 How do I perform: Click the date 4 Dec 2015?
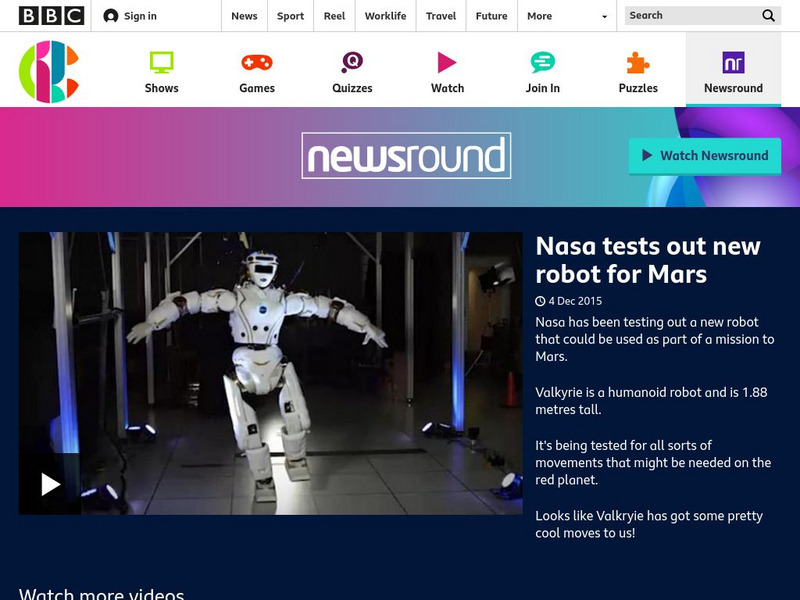[x=575, y=301]
